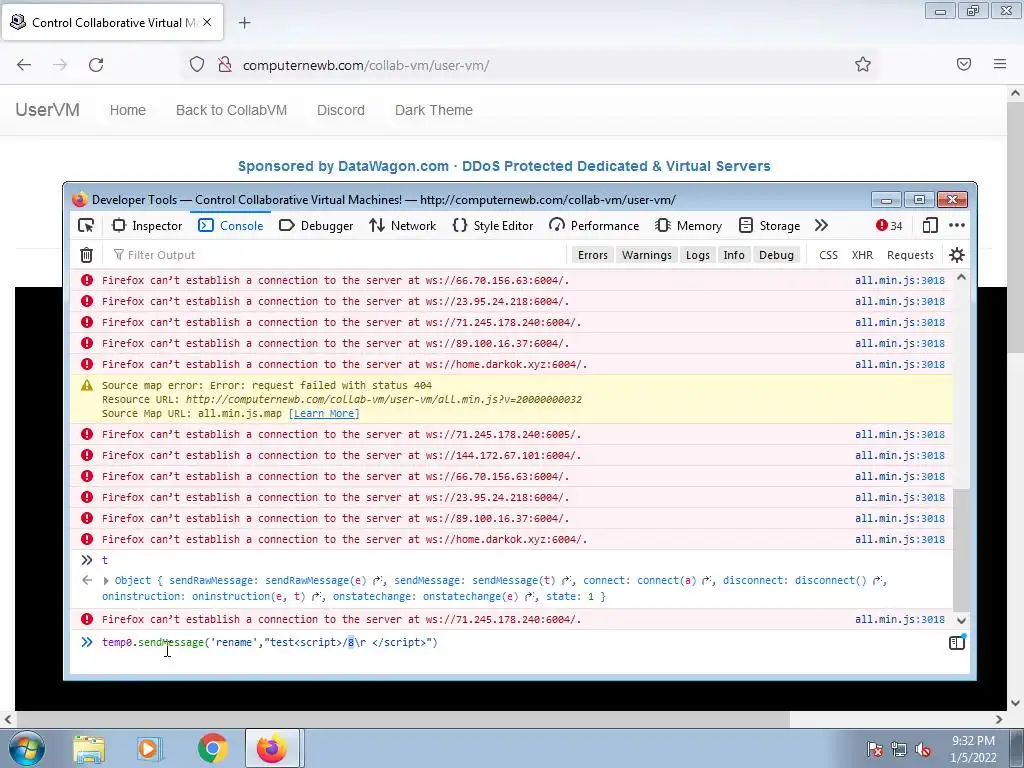Viewport: 1024px width, 768px height.
Task: Toggle the Requests filter
Action: [910, 255]
